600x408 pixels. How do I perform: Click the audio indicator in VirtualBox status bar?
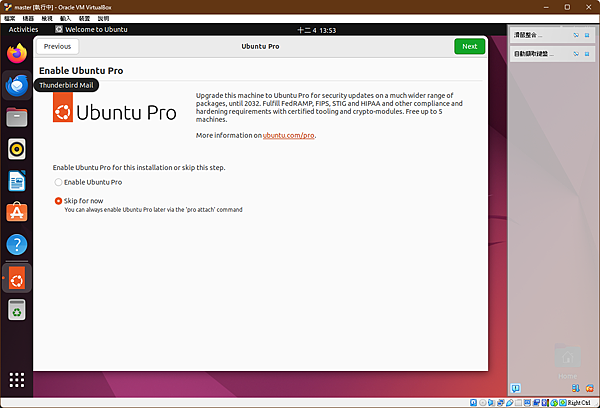point(491,403)
